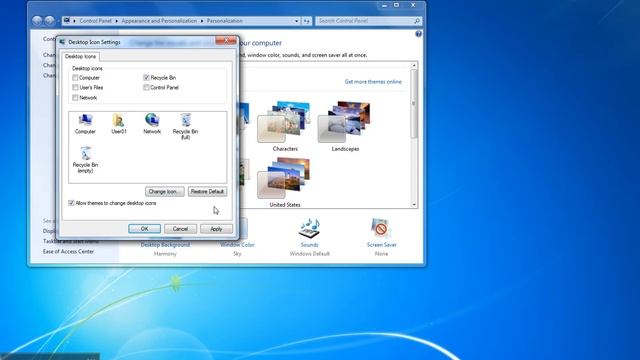Expand arrow after Control Panel breadcrumb
This screenshot has width=640, height=360.
[116, 21]
